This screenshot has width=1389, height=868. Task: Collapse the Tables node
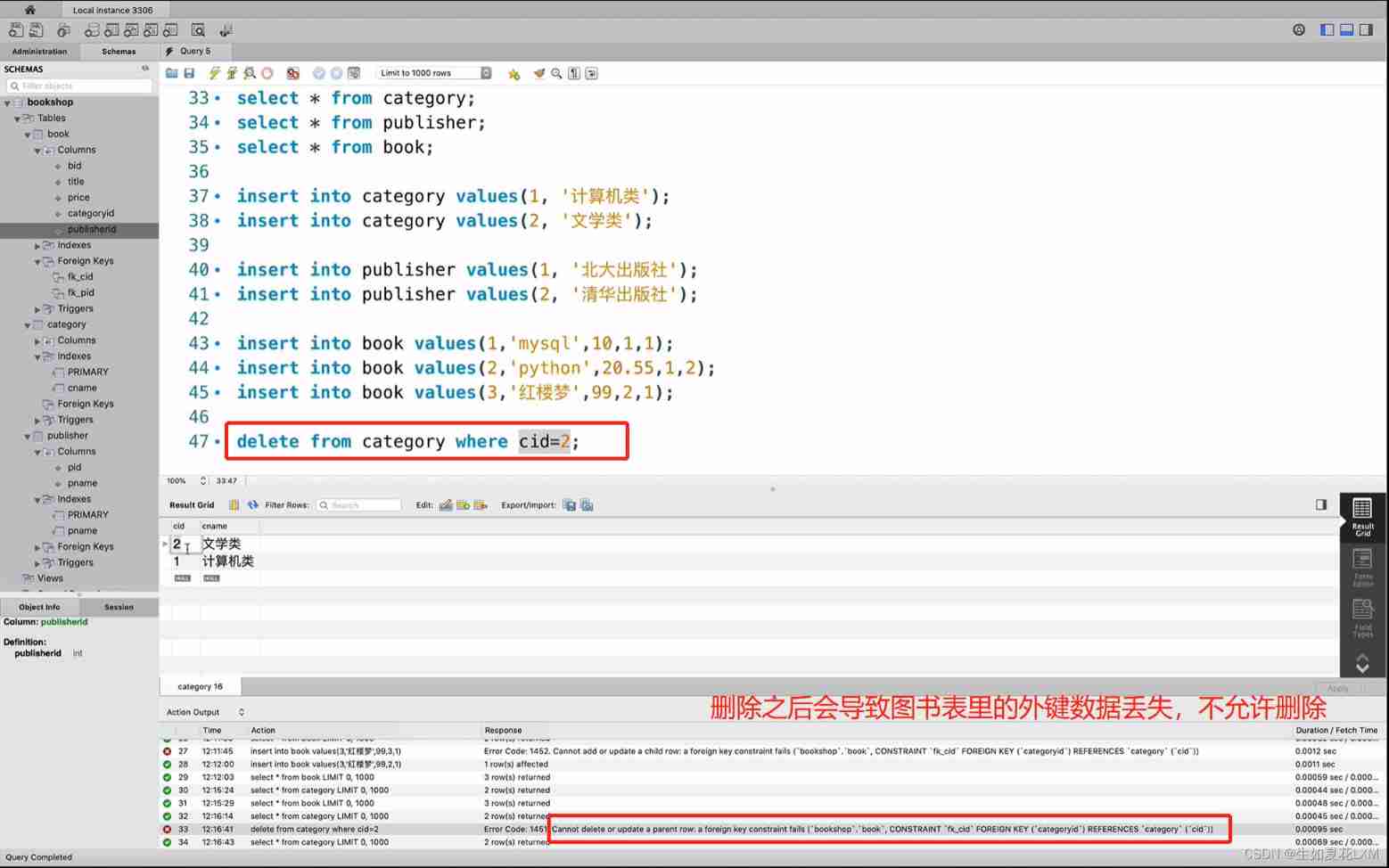tap(17, 119)
